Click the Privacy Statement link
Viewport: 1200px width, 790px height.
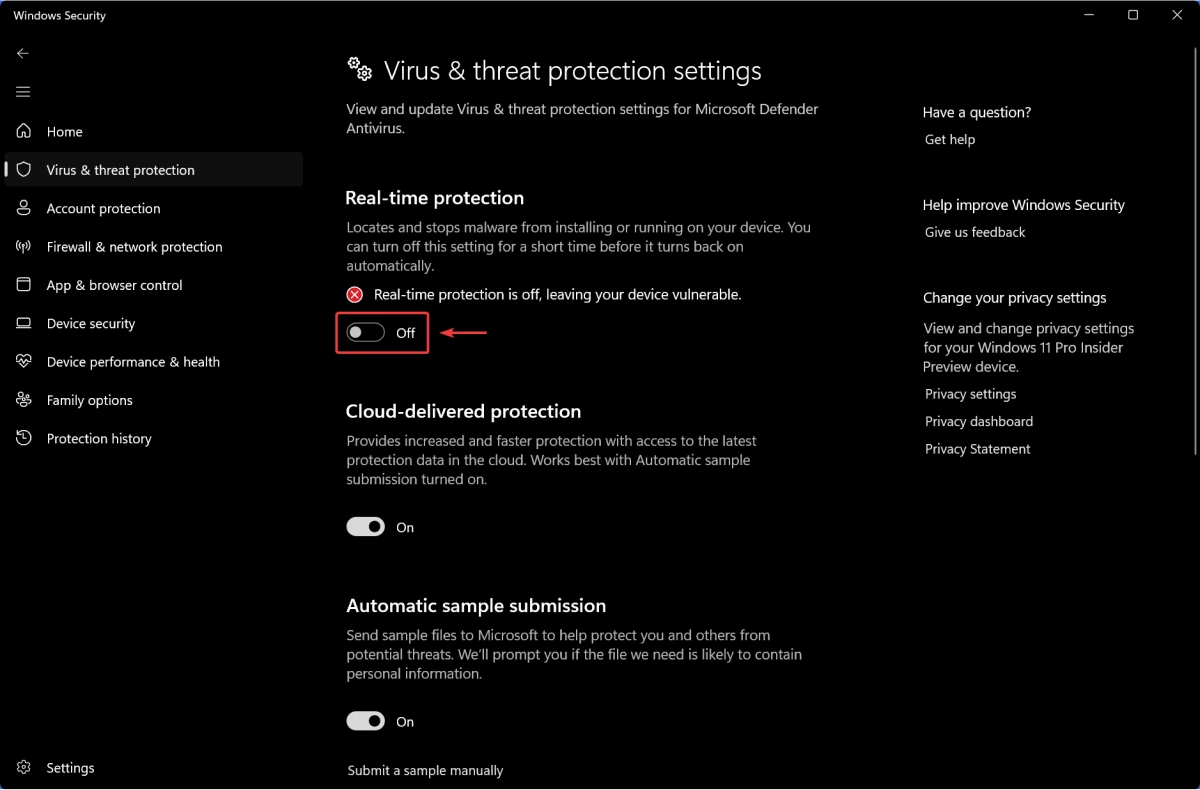pos(978,449)
